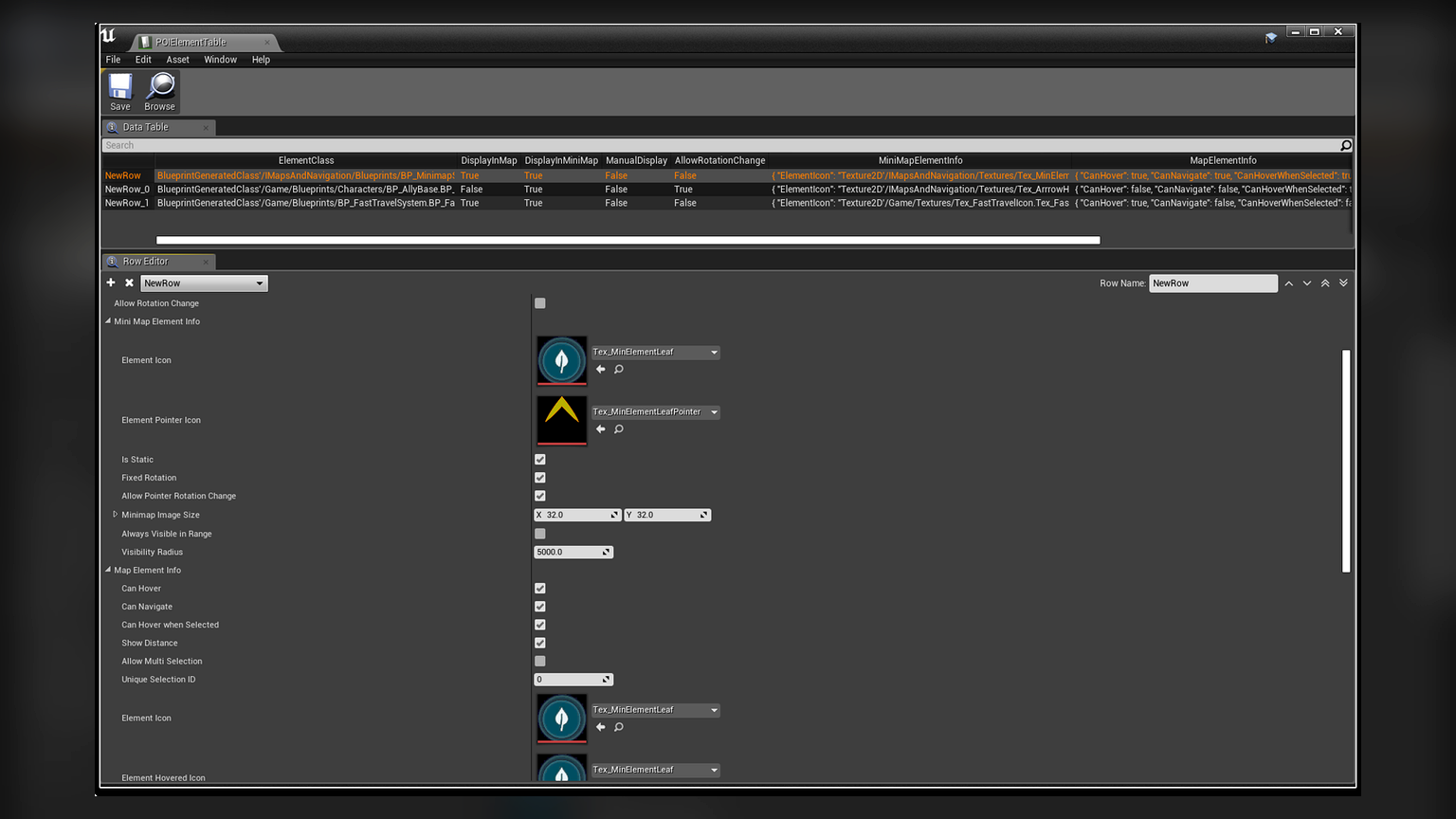Move the row up with the up arrow
The height and width of the screenshot is (819, 1456).
point(1288,283)
